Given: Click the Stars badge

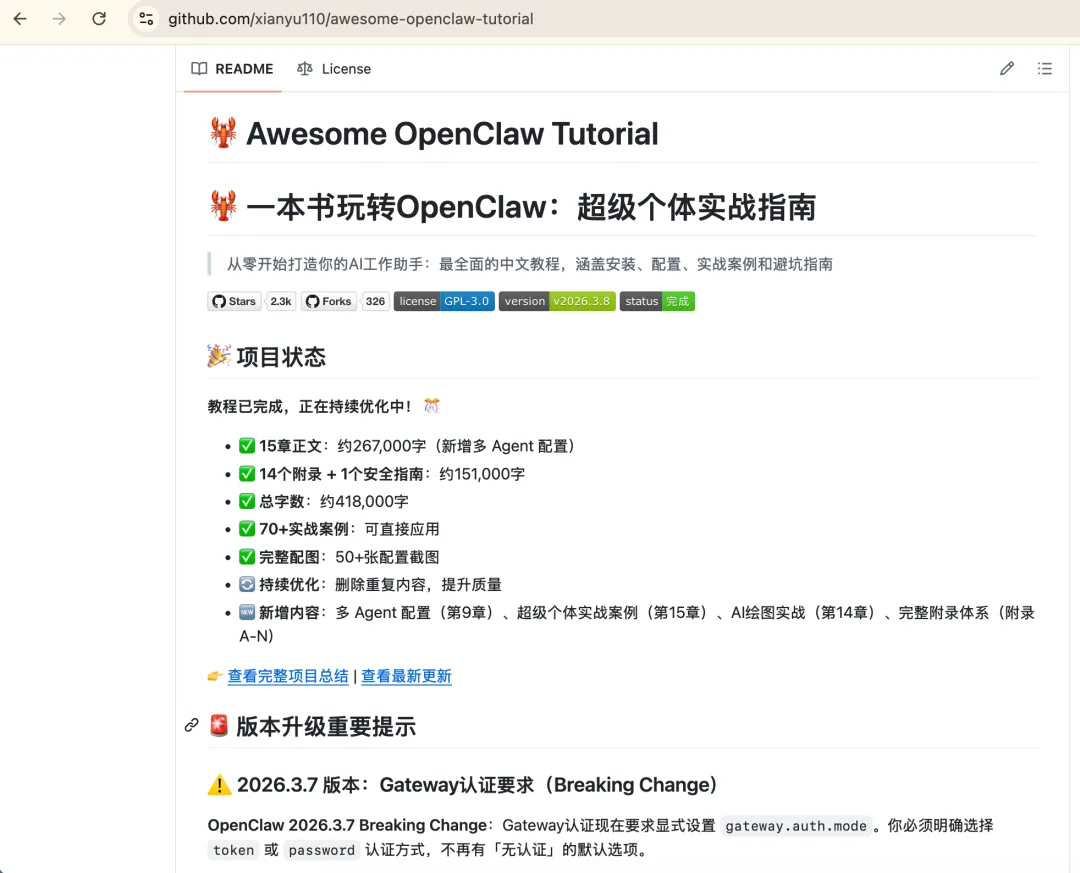Looking at the screenshot, I should click(x=234, y=301).
